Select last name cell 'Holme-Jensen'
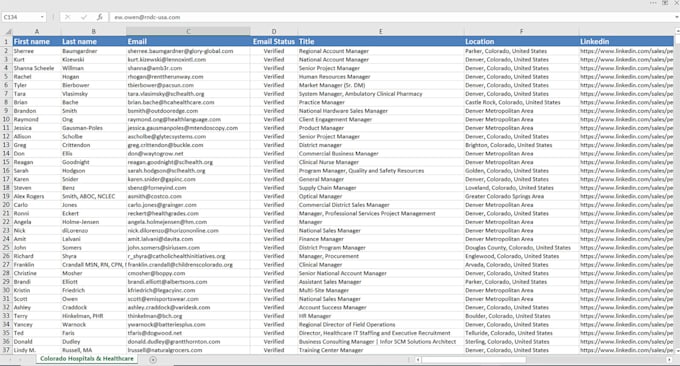Viewport: 680px width, 366px height. [x=93, y=222]
